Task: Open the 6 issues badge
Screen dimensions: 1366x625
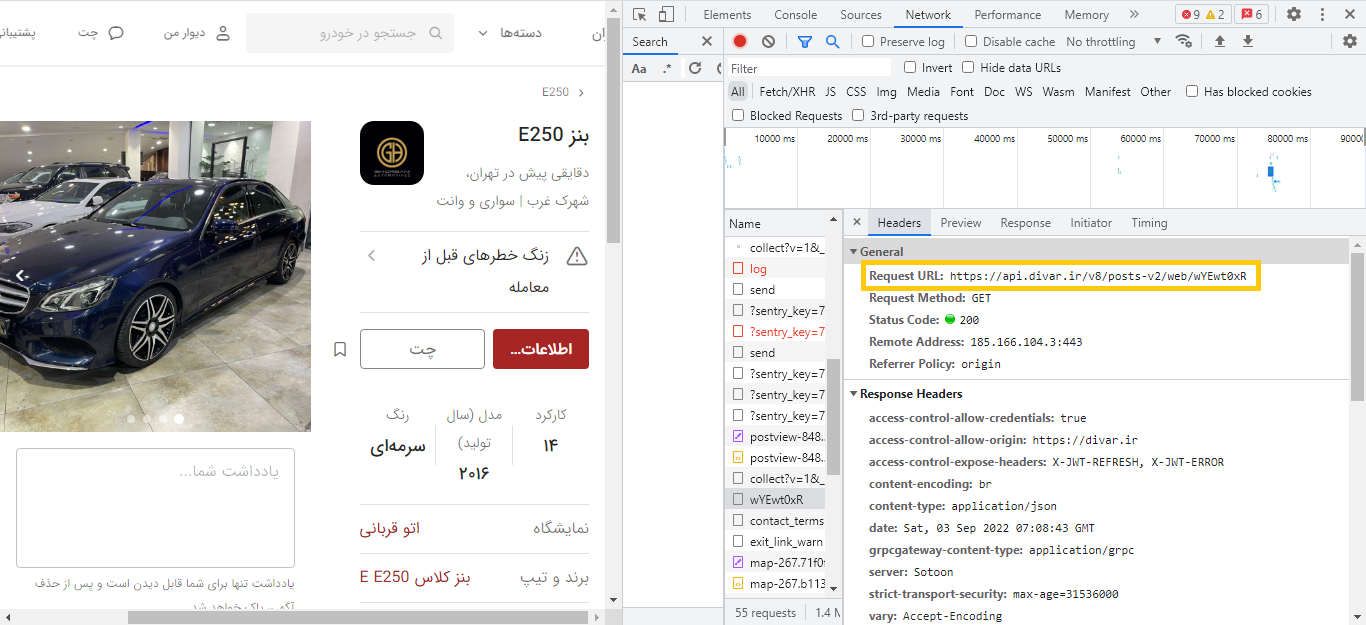Action: coord(1251,14)
